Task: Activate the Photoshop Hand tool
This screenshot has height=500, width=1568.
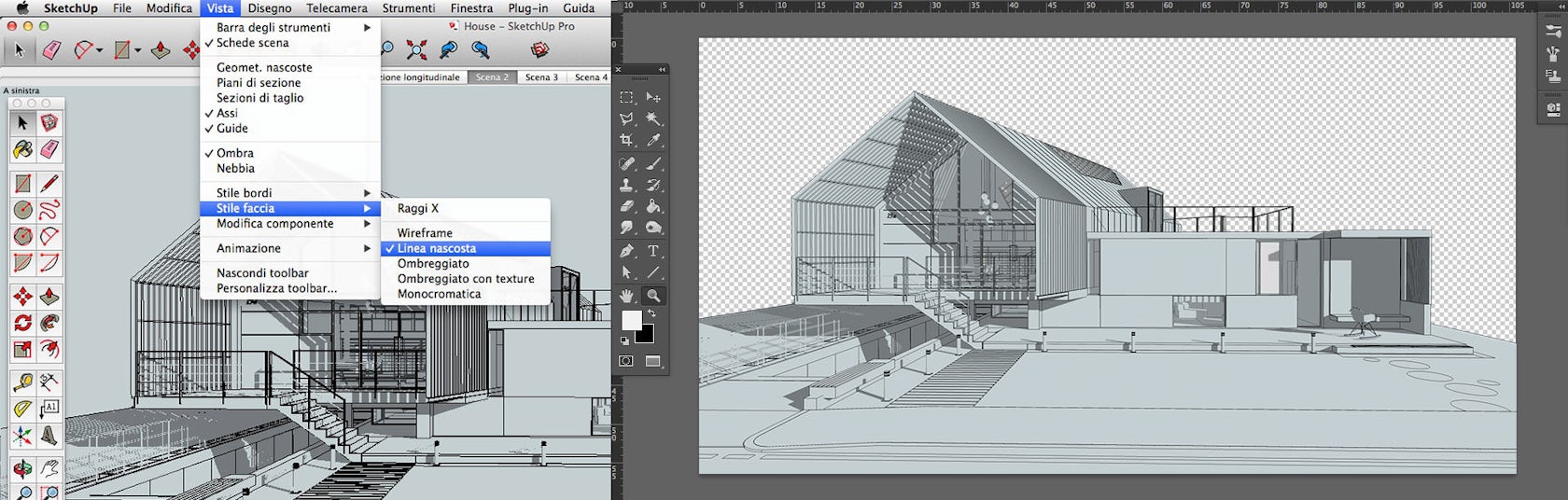Action: click(x=627, y=296)
